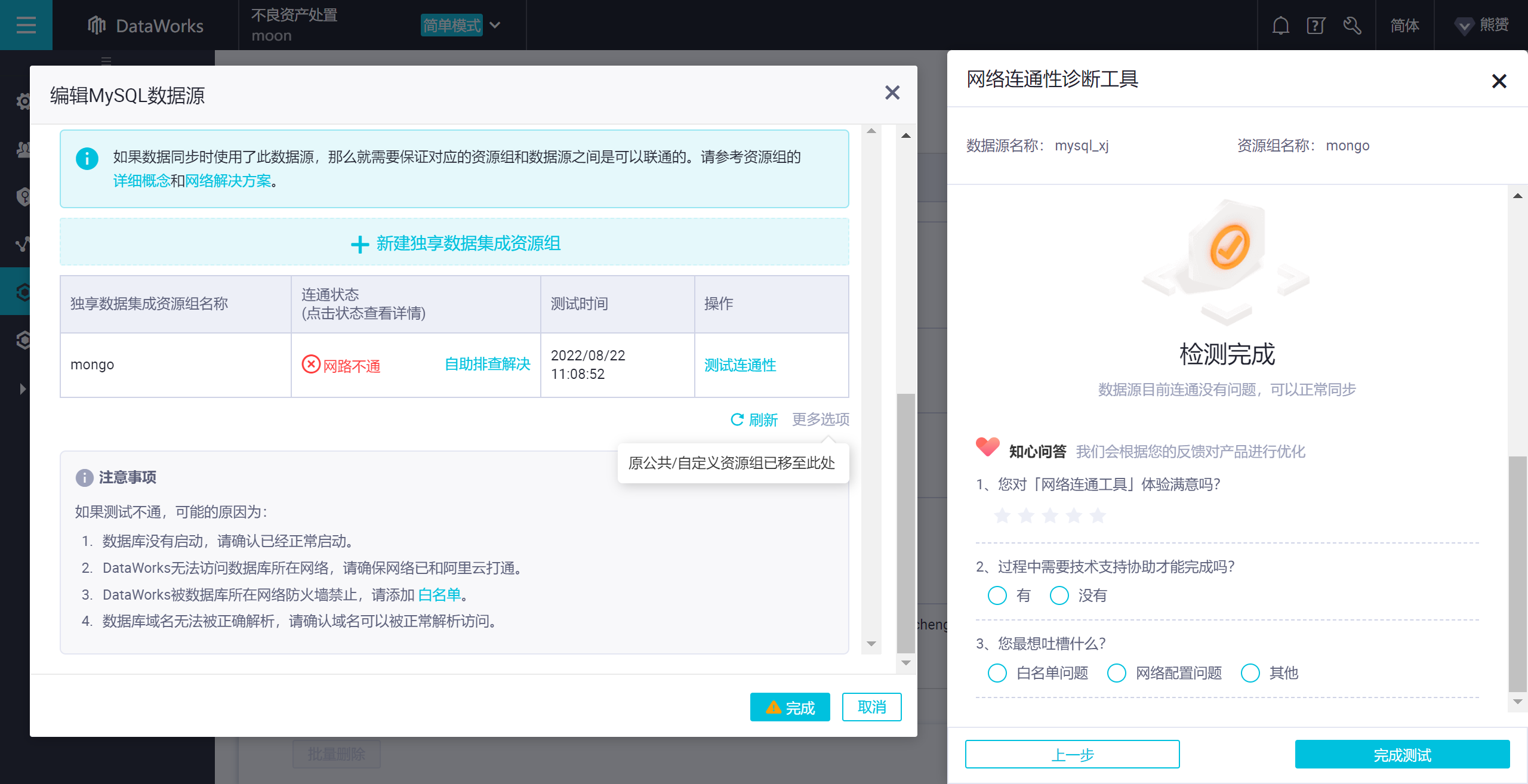Click the mongo resource group cell
Image resolution: width=1528 pixels, height=784 pixels.
pos(175,365)
